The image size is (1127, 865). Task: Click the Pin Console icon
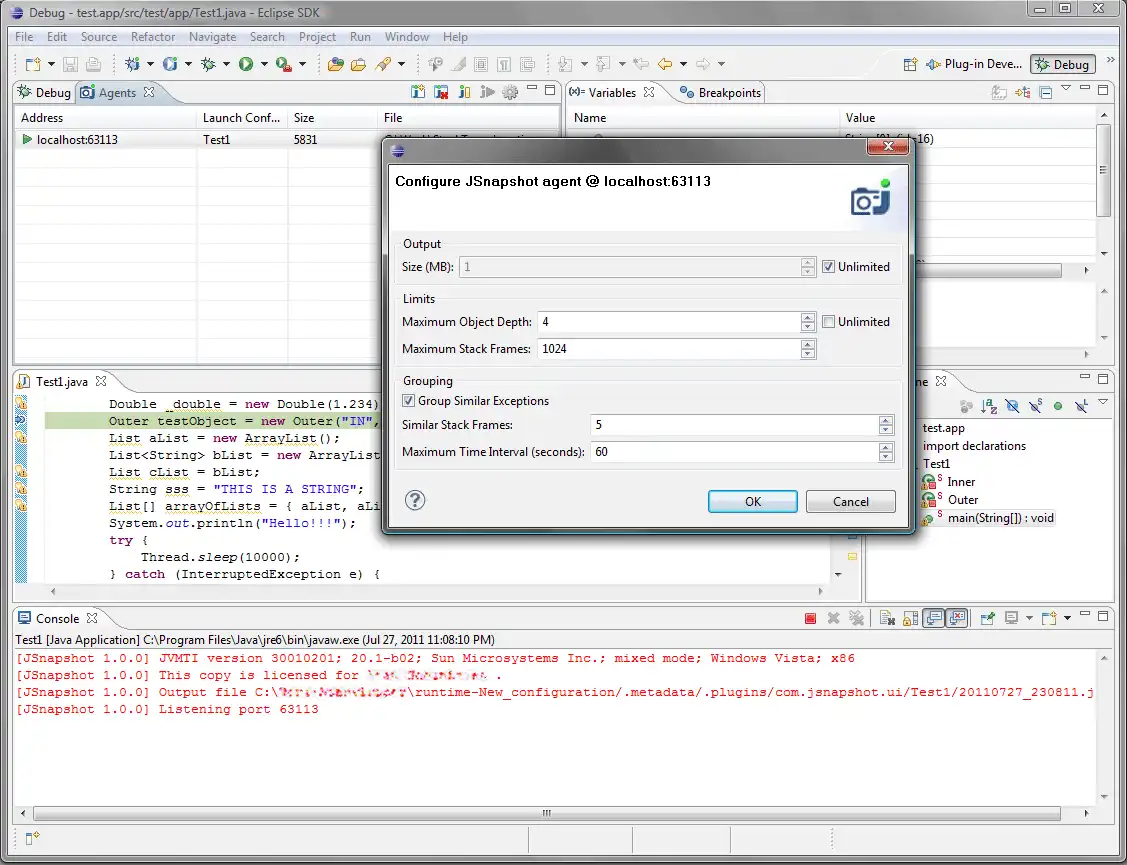[x=987, y=618]
